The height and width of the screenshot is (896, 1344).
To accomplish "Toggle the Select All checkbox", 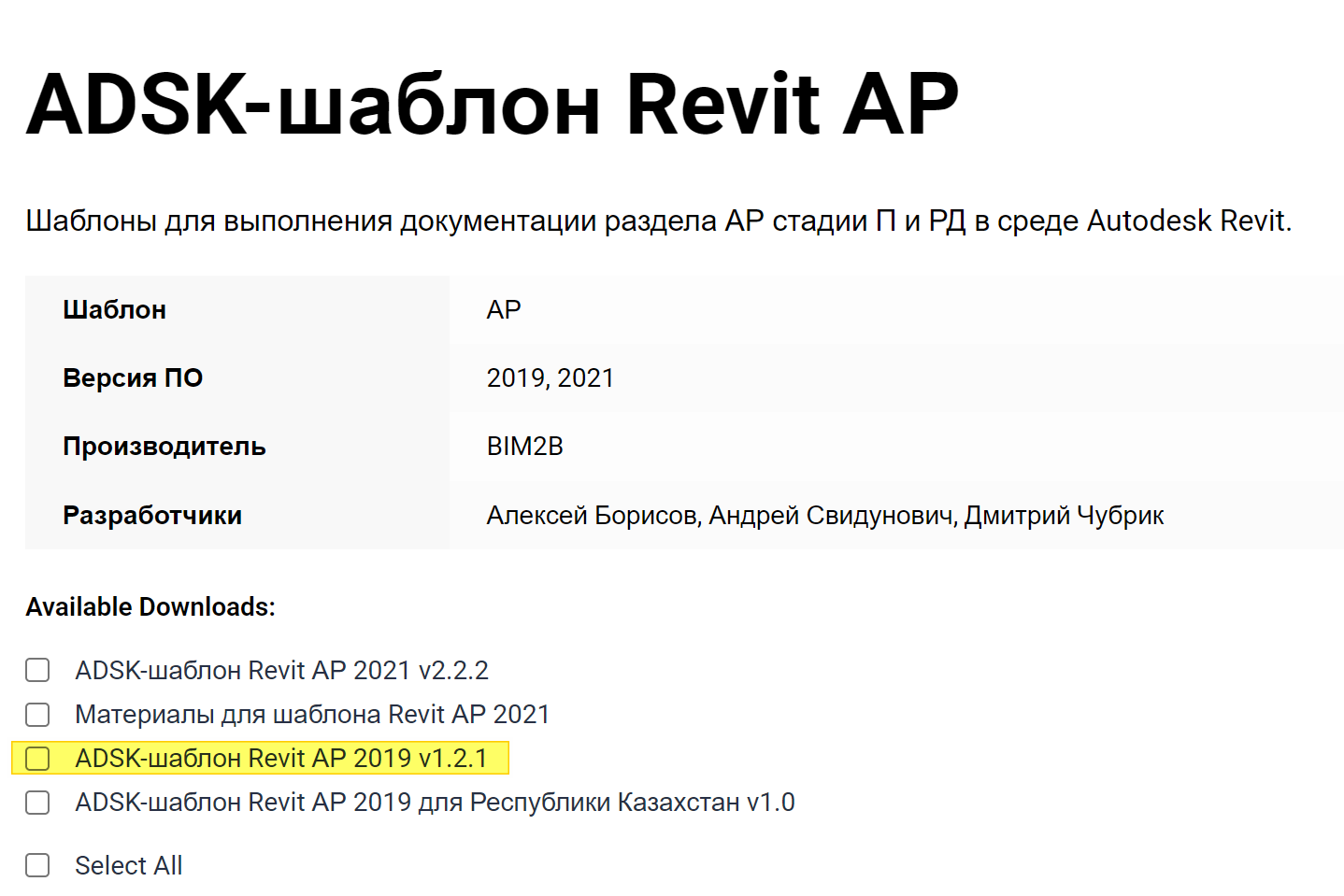I will click(37, 865).
